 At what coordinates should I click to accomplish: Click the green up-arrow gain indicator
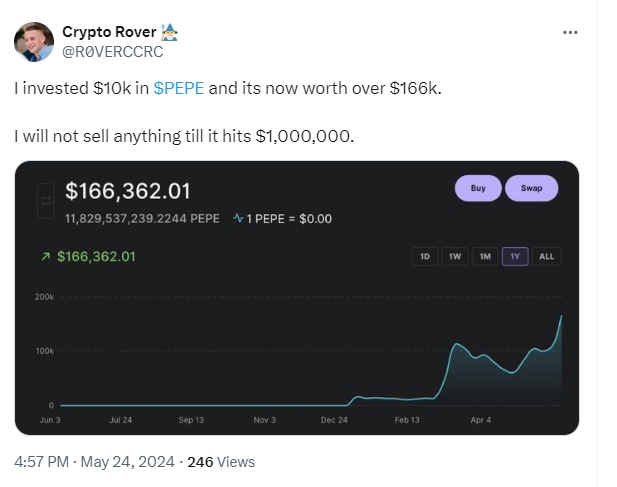point(46,256)
